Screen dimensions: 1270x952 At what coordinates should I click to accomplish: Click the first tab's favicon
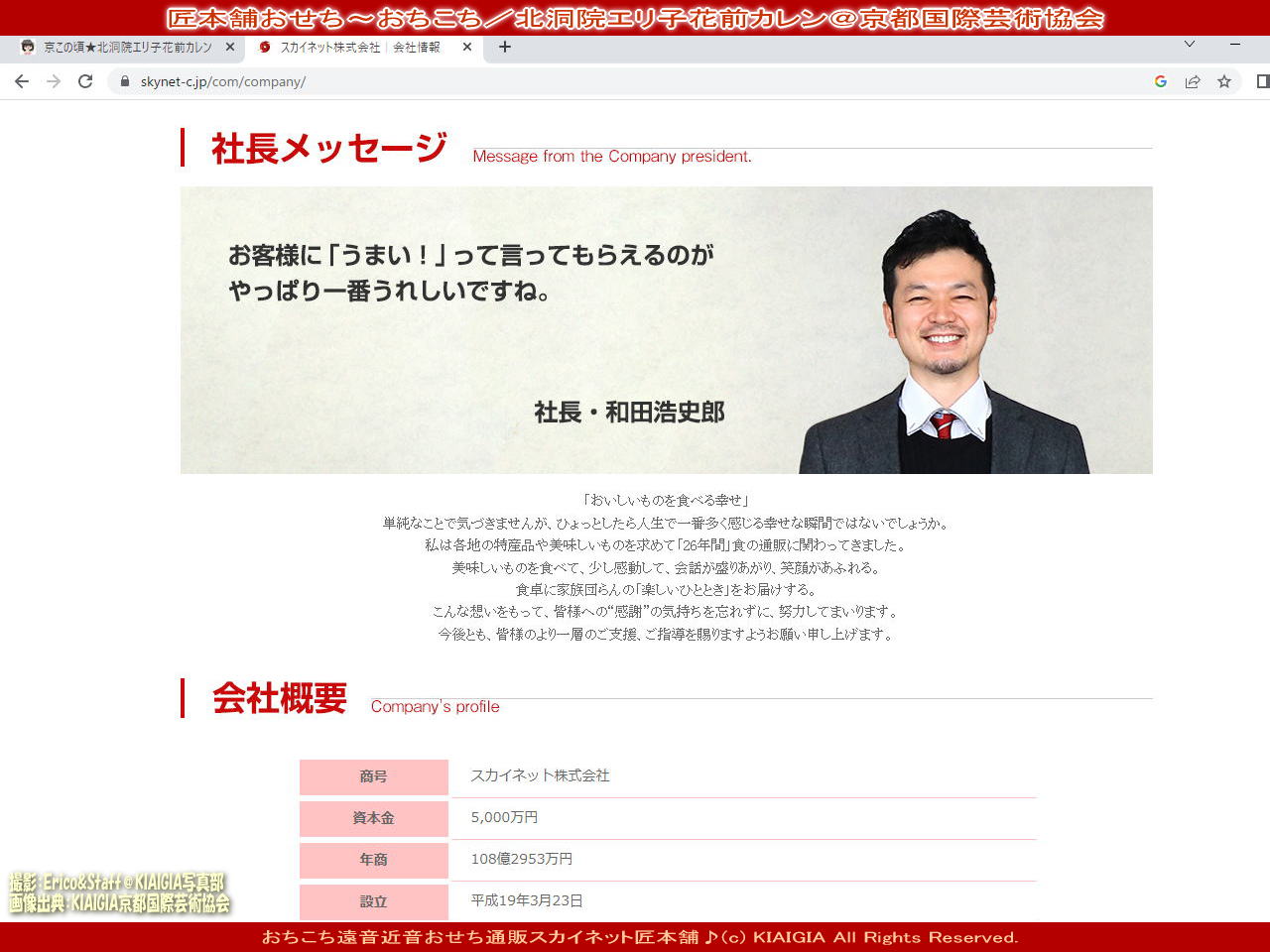point(28,47)
